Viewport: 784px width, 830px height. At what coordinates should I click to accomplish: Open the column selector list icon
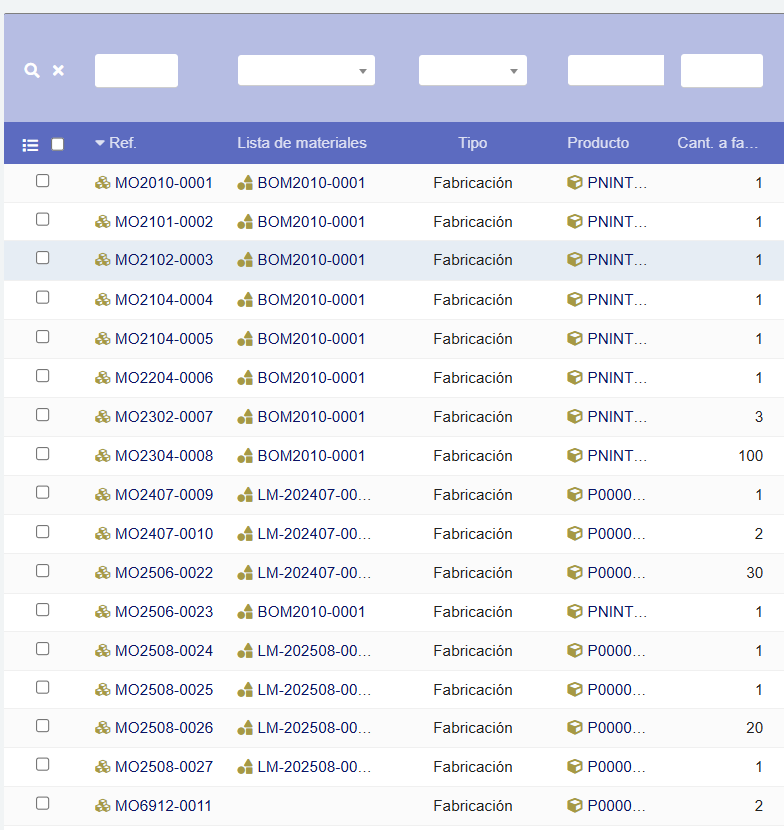click(x=30, y=144)
